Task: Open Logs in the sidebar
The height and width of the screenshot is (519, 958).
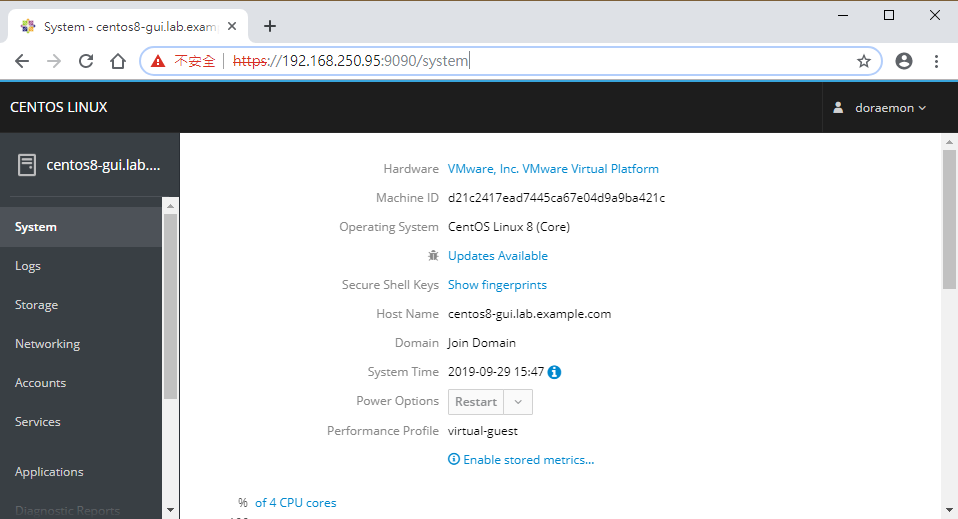Action: coord(81,266)
